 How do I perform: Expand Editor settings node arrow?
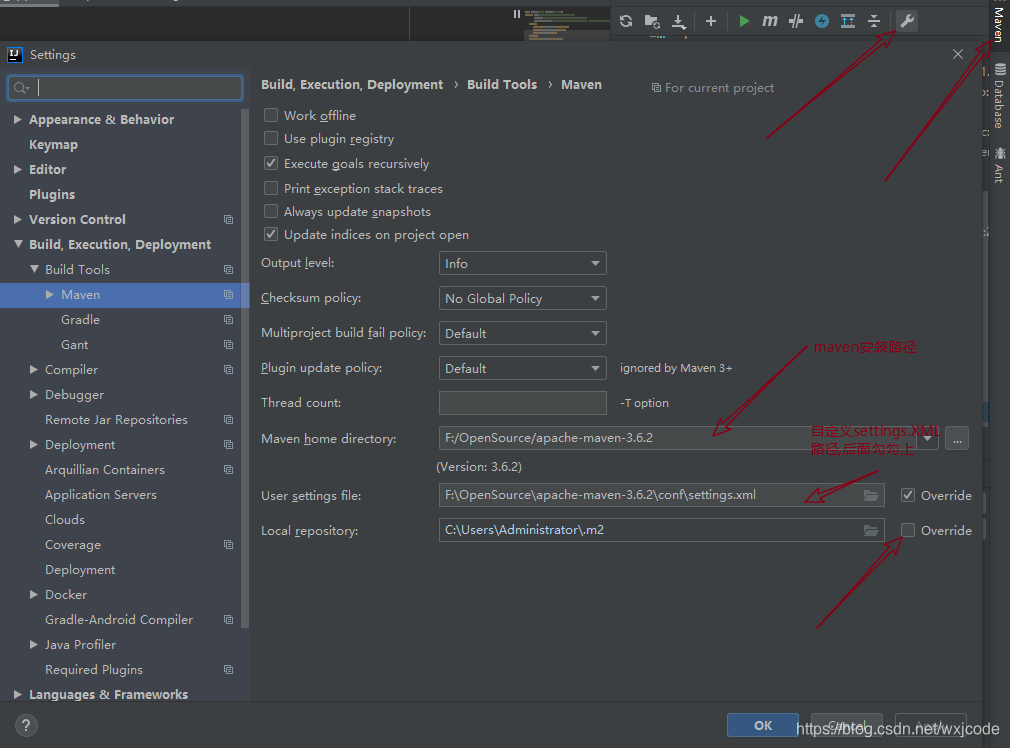pos(18,169)
